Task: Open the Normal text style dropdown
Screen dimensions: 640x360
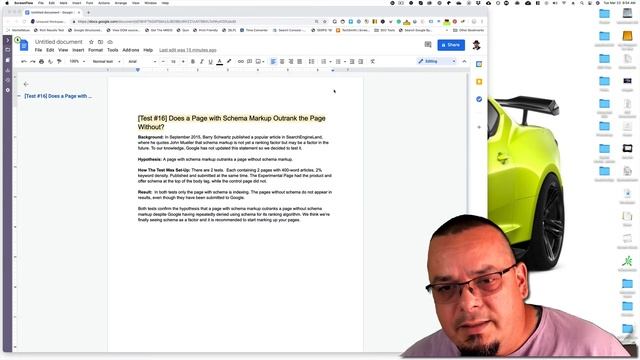Action: pos(106,61)
